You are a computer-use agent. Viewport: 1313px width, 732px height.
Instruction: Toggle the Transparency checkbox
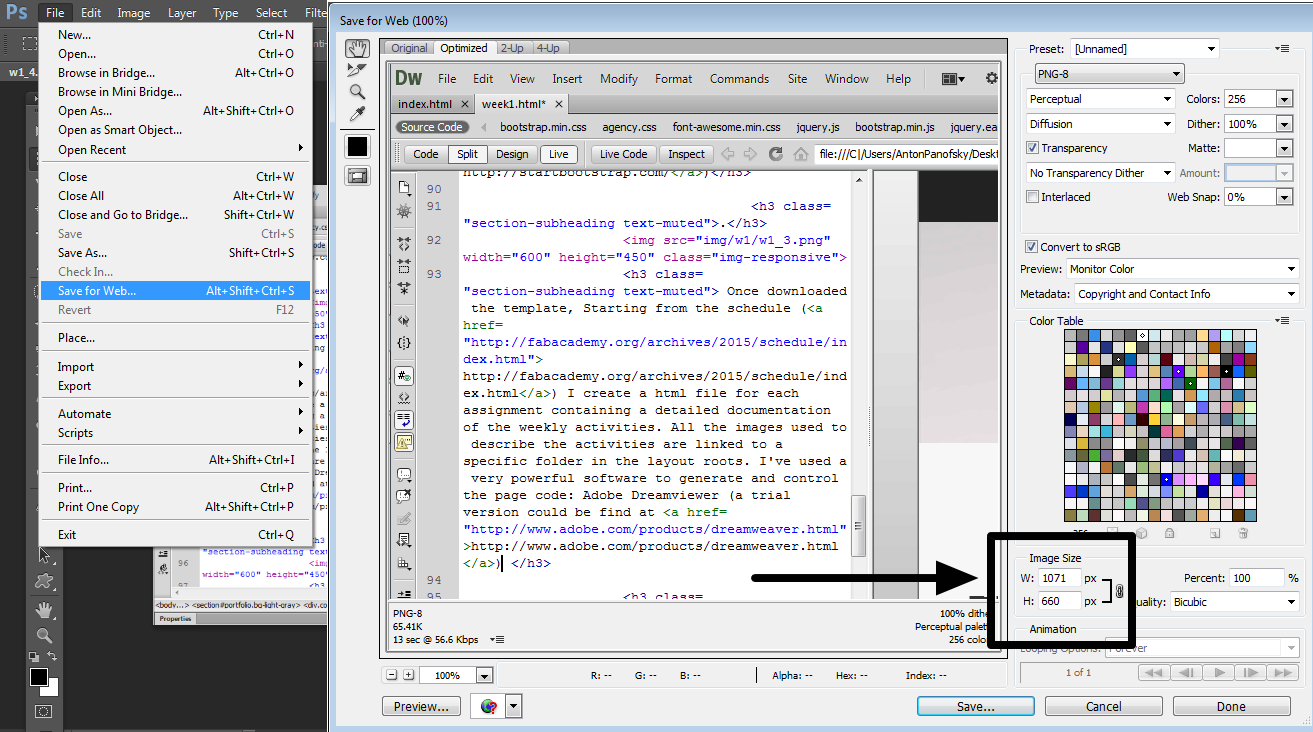[1033, 148]
